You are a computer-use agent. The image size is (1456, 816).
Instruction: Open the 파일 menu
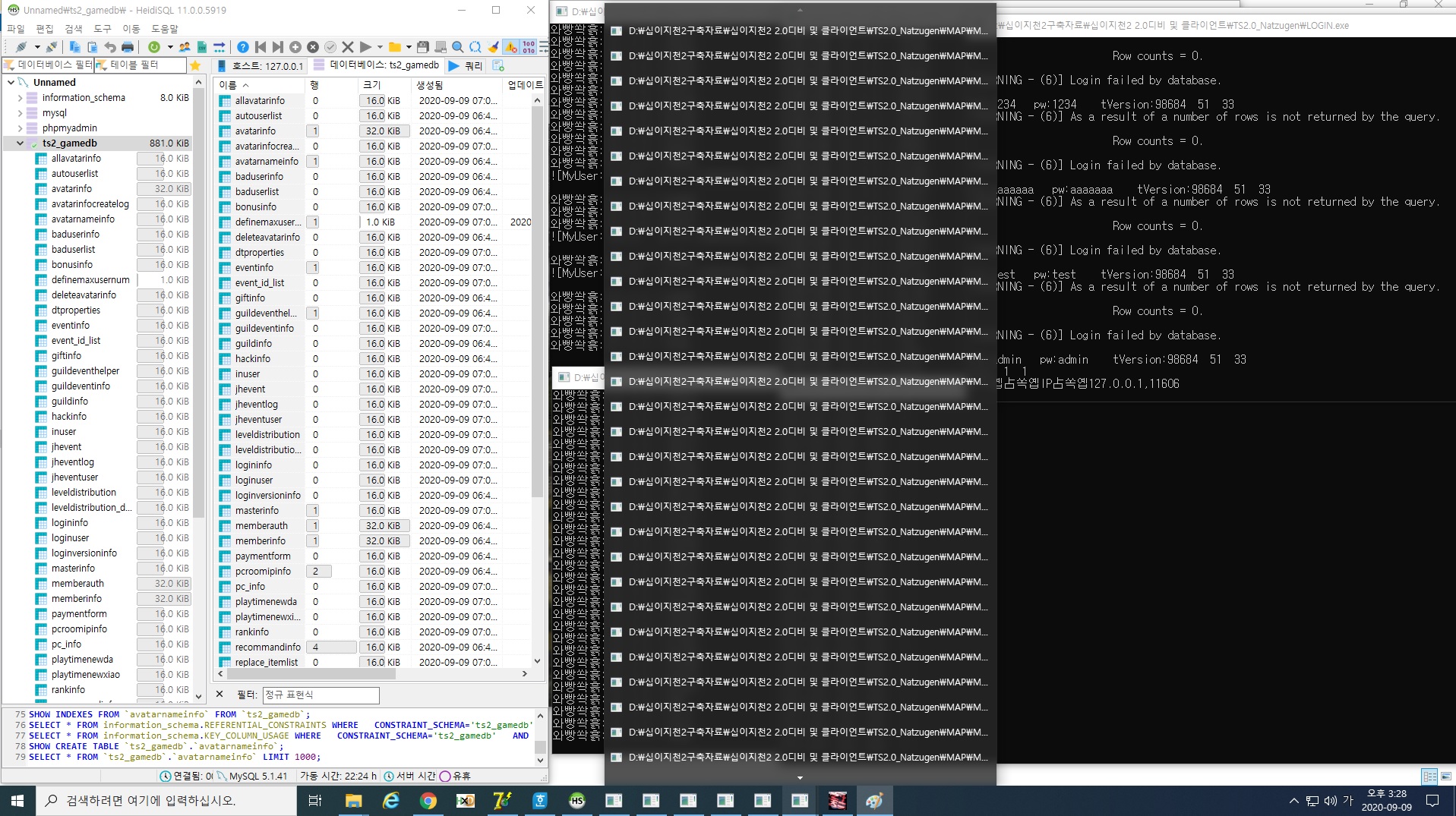(15, 29)
